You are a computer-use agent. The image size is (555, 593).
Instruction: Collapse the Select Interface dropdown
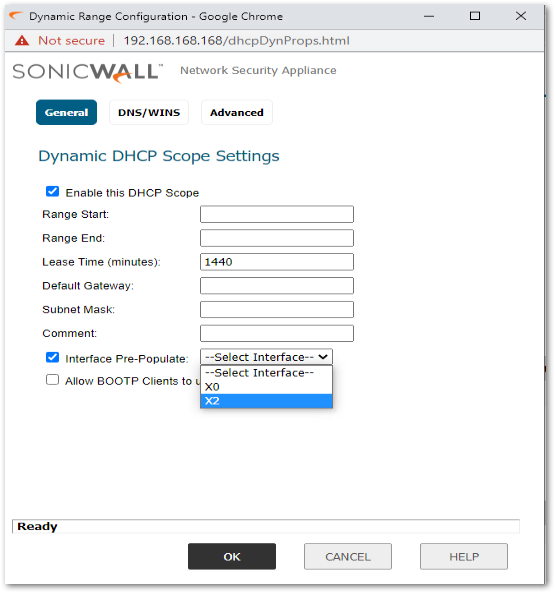pyautogui.click(x=266, y=357)
